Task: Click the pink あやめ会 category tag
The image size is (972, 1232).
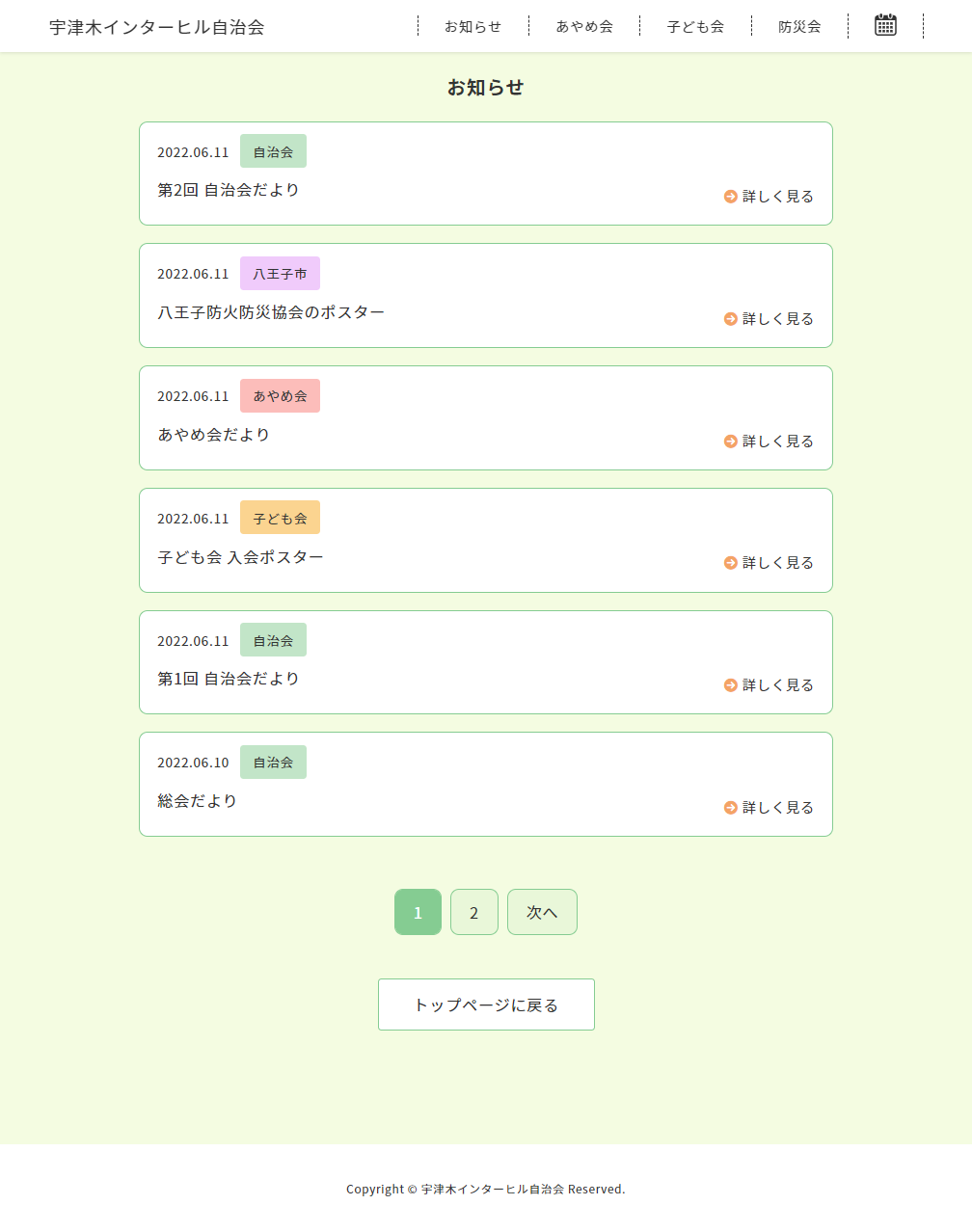Action: tap(280, 396)
